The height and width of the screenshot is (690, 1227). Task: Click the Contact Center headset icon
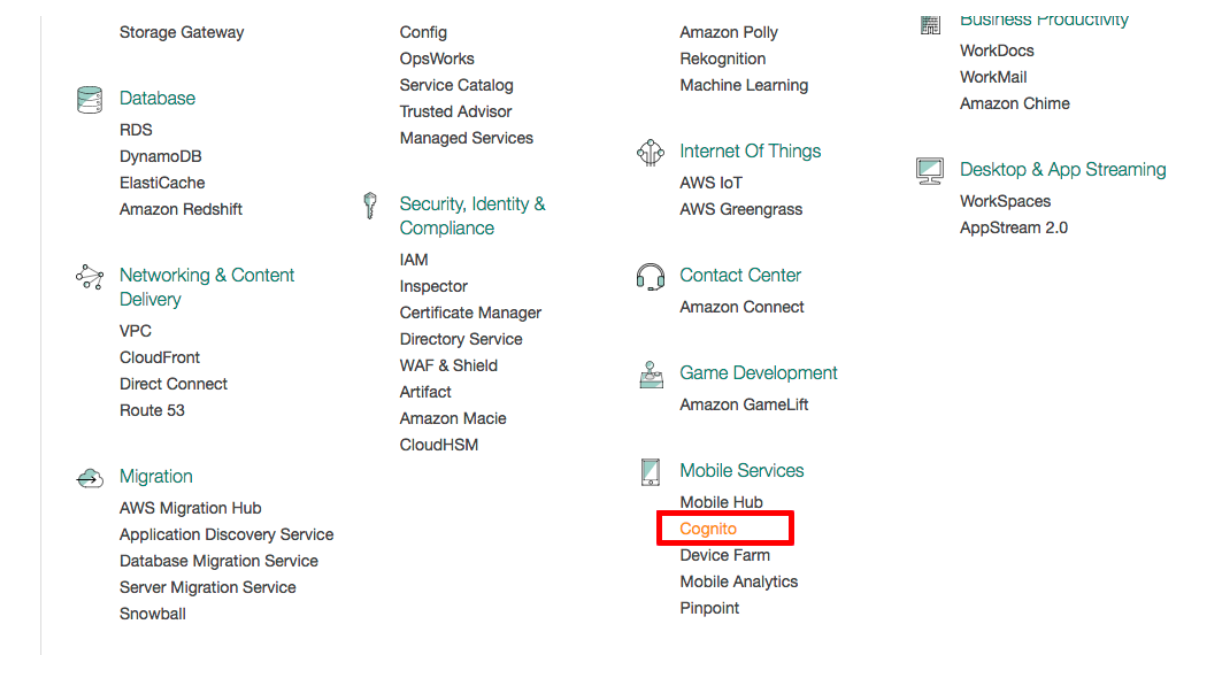click(650, 276)
